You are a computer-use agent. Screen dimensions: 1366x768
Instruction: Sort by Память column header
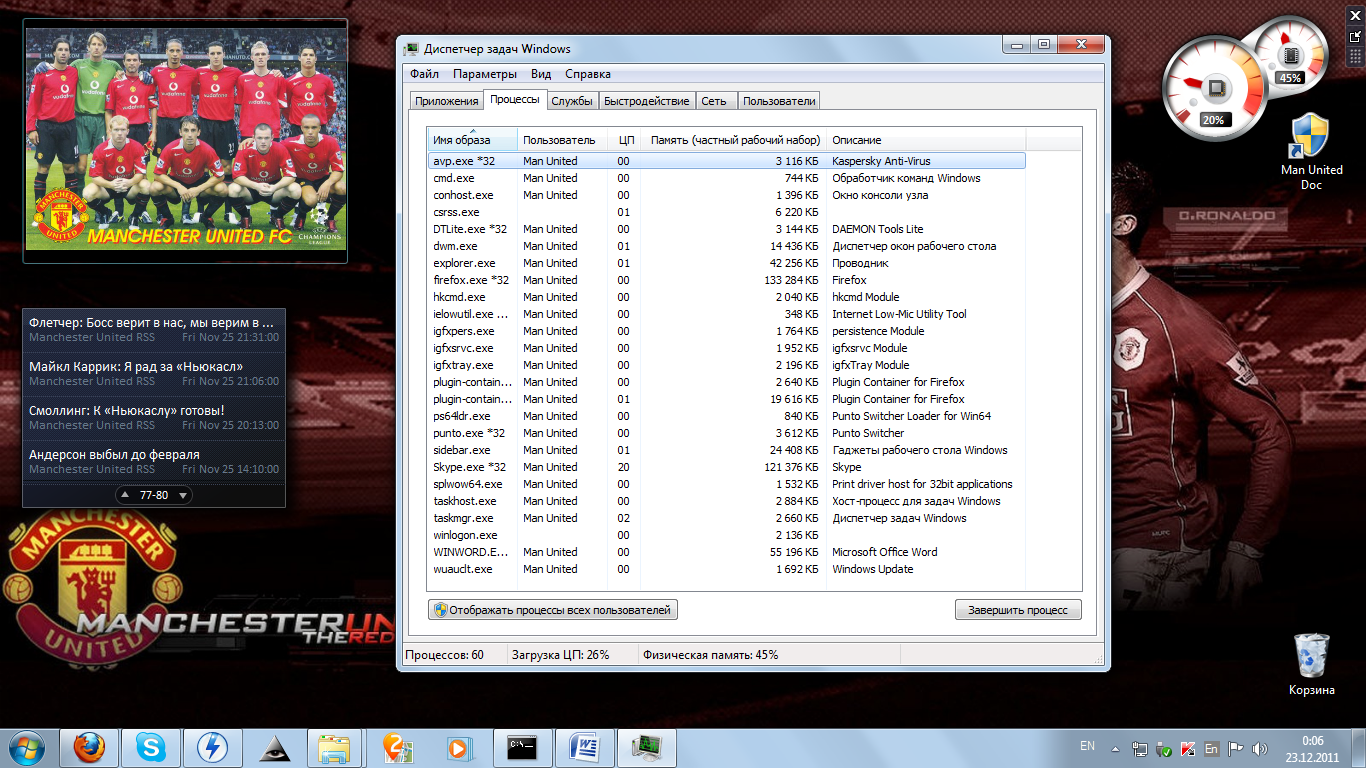coord(734,140)
